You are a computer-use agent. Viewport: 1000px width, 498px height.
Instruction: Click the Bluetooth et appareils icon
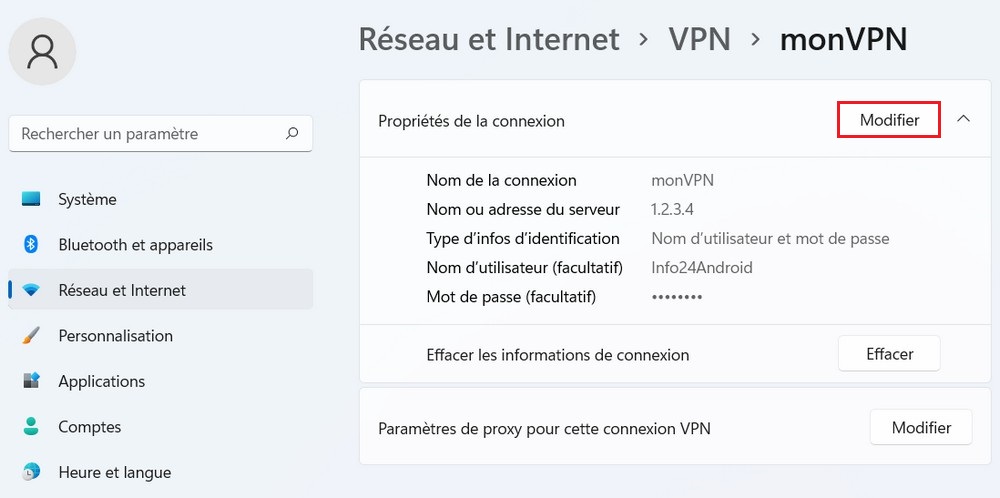[31, 245]
